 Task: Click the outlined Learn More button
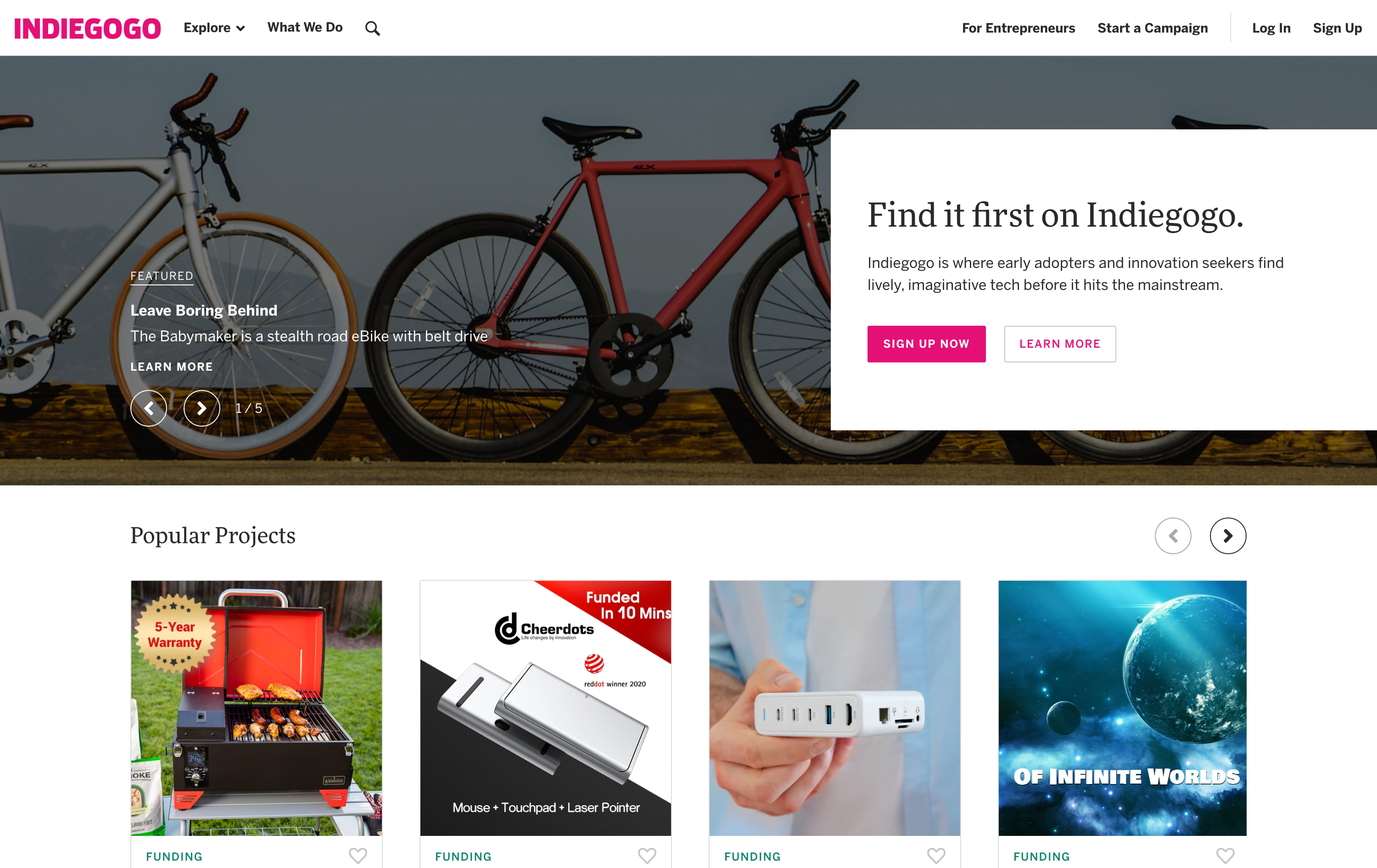coord(1060,344)
